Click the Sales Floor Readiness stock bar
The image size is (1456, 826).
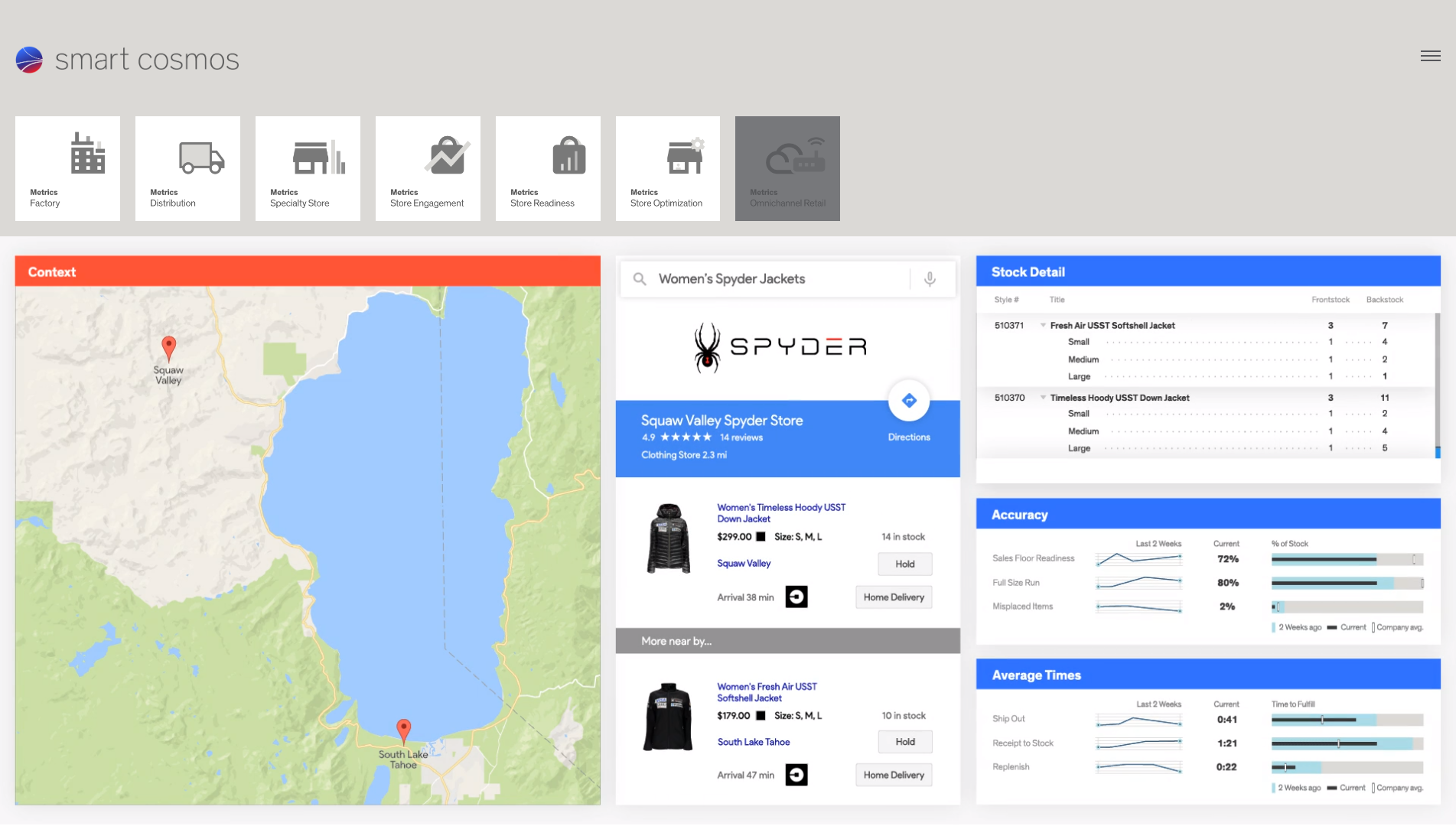pyautogui.click(x=1347, y=560)
